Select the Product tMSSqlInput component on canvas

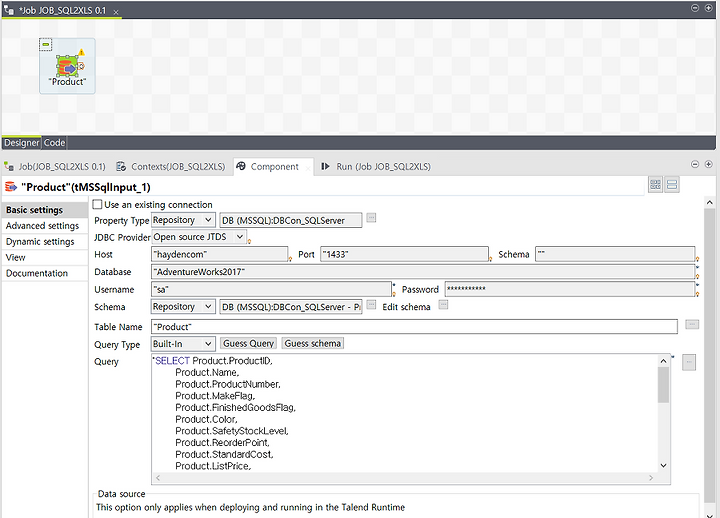point(68,66)
